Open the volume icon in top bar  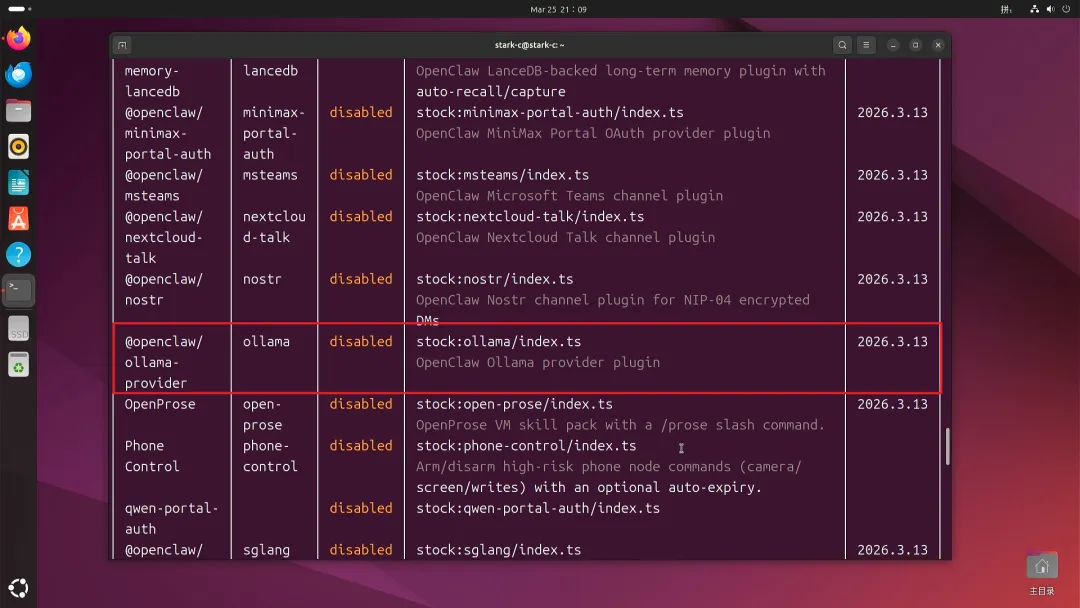(1050, 9)
